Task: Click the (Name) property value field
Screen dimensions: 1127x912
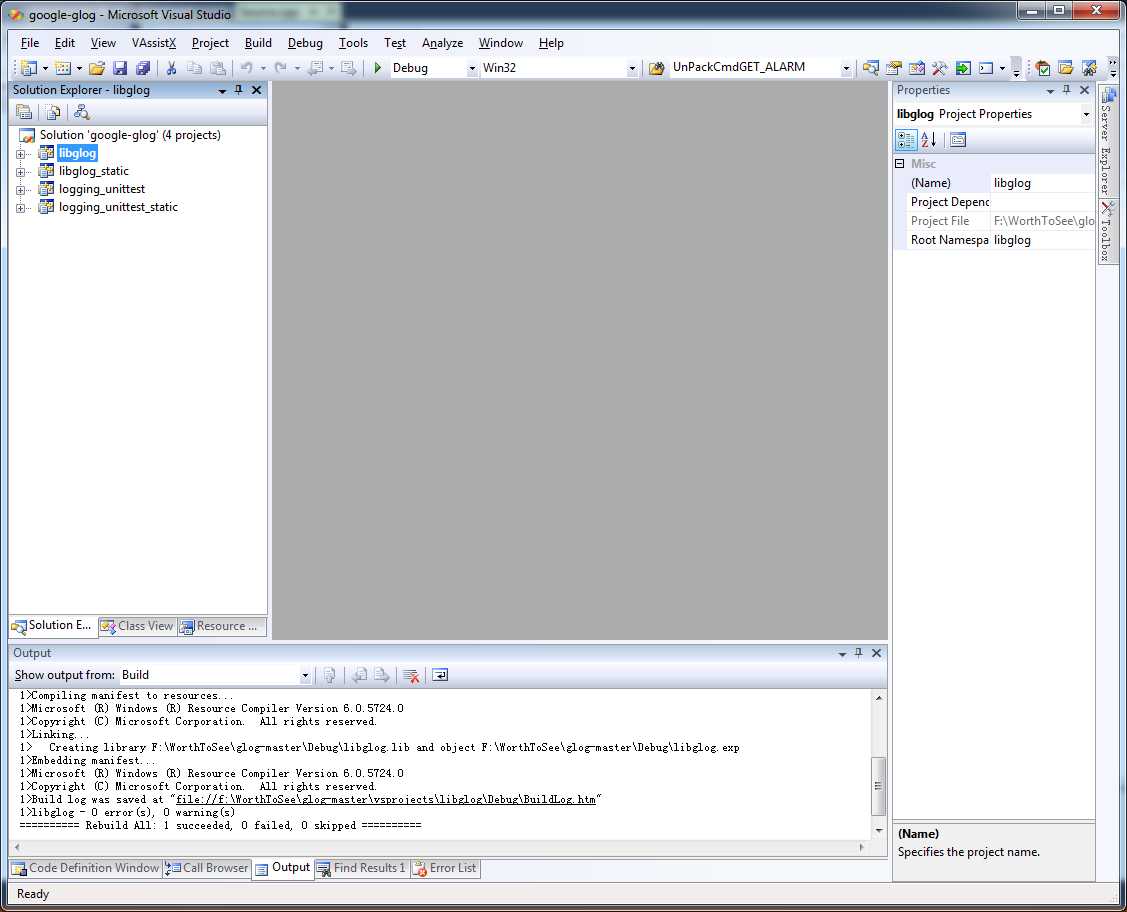Action: (1042, 183)
